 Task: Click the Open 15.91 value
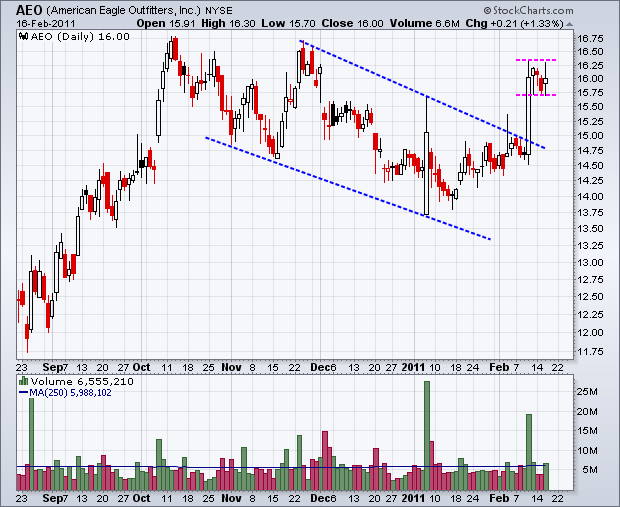(166, 23)
